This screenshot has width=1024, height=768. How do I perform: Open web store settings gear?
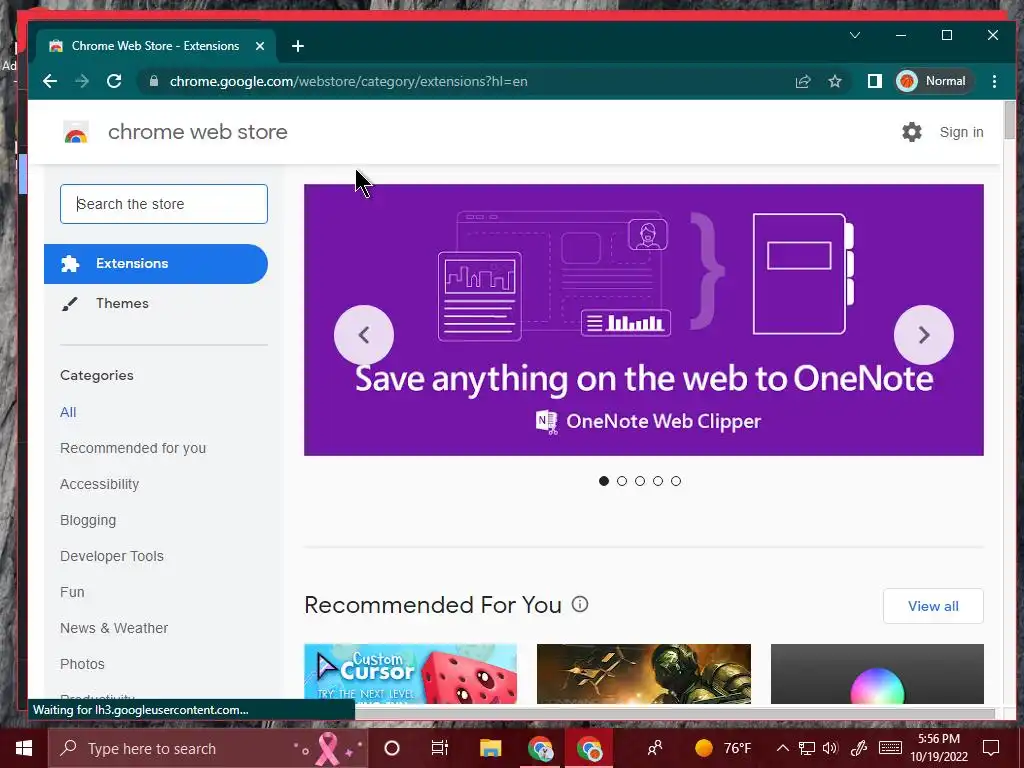pos(912,132)
